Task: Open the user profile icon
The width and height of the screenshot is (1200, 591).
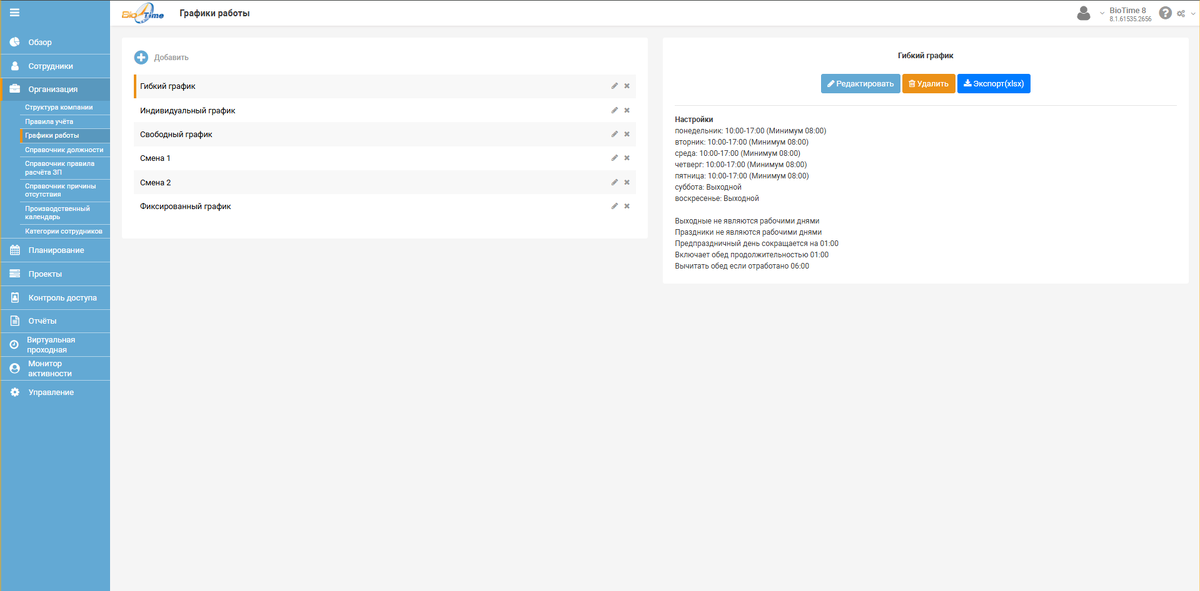Action: (x=1083, y=13)
